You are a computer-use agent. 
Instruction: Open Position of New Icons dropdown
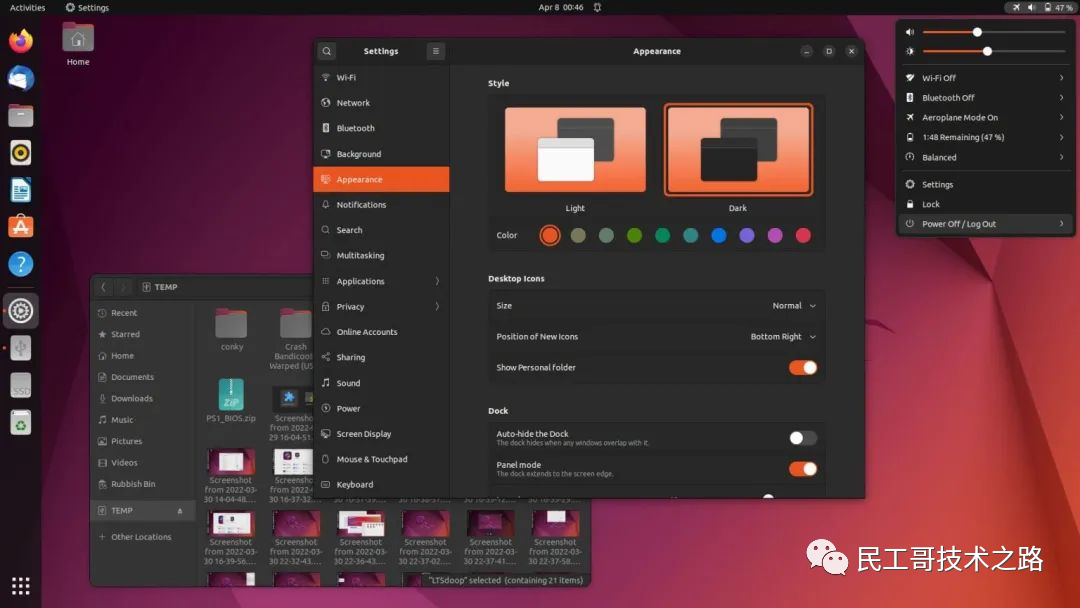pos(782,337)
